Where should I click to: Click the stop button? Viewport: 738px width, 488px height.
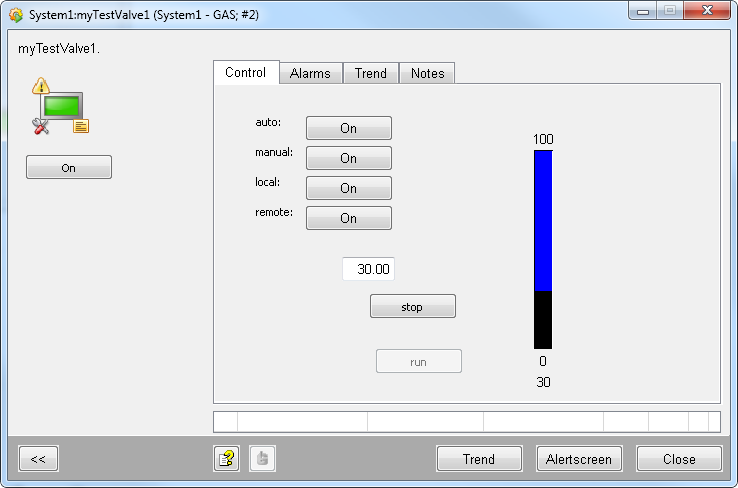[x=413, y=307]
